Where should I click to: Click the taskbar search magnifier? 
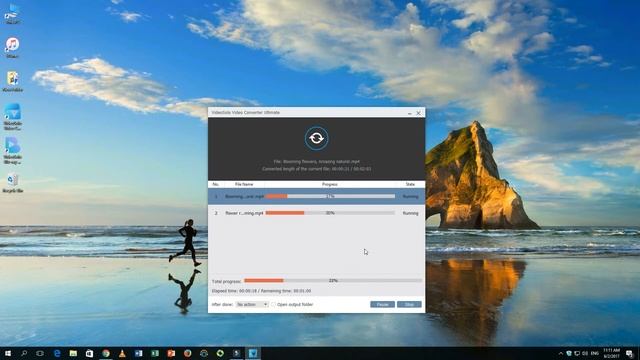24,353
